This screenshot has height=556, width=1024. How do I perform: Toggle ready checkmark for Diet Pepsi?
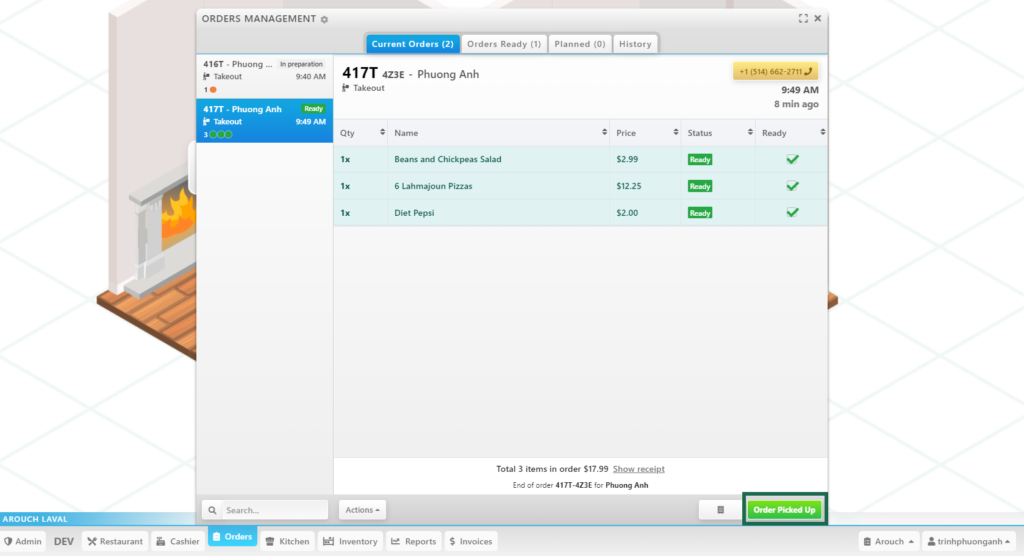(792, 212)
